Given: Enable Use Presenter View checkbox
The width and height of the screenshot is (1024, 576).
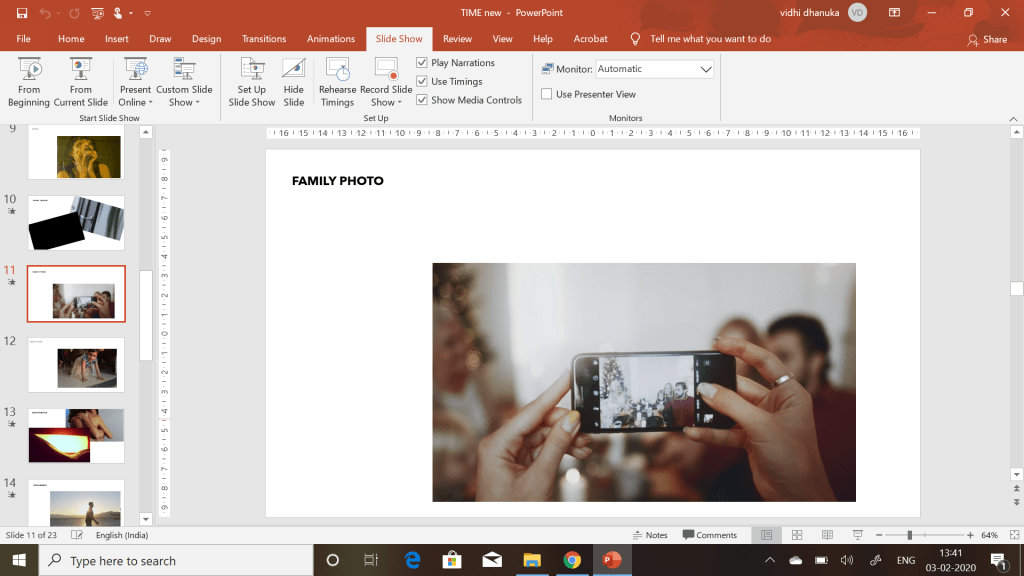Looking at the screenshot, I should 547,94.
